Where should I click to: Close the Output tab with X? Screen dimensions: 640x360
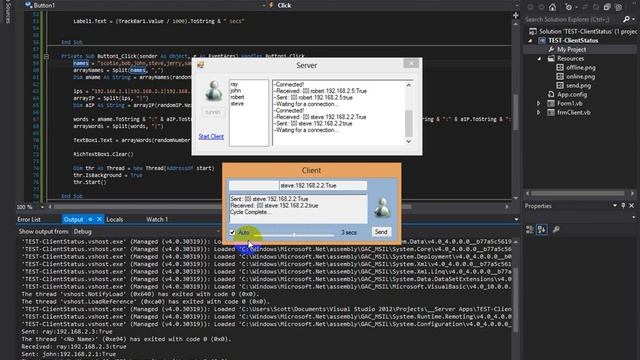click(x=99, y=219)
